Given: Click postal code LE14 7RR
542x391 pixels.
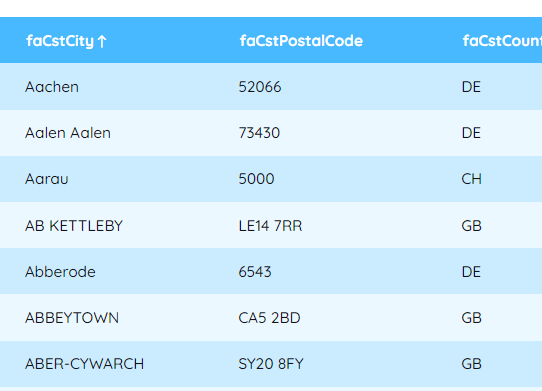Looking at the screenshot, I should tap(270, 226).
